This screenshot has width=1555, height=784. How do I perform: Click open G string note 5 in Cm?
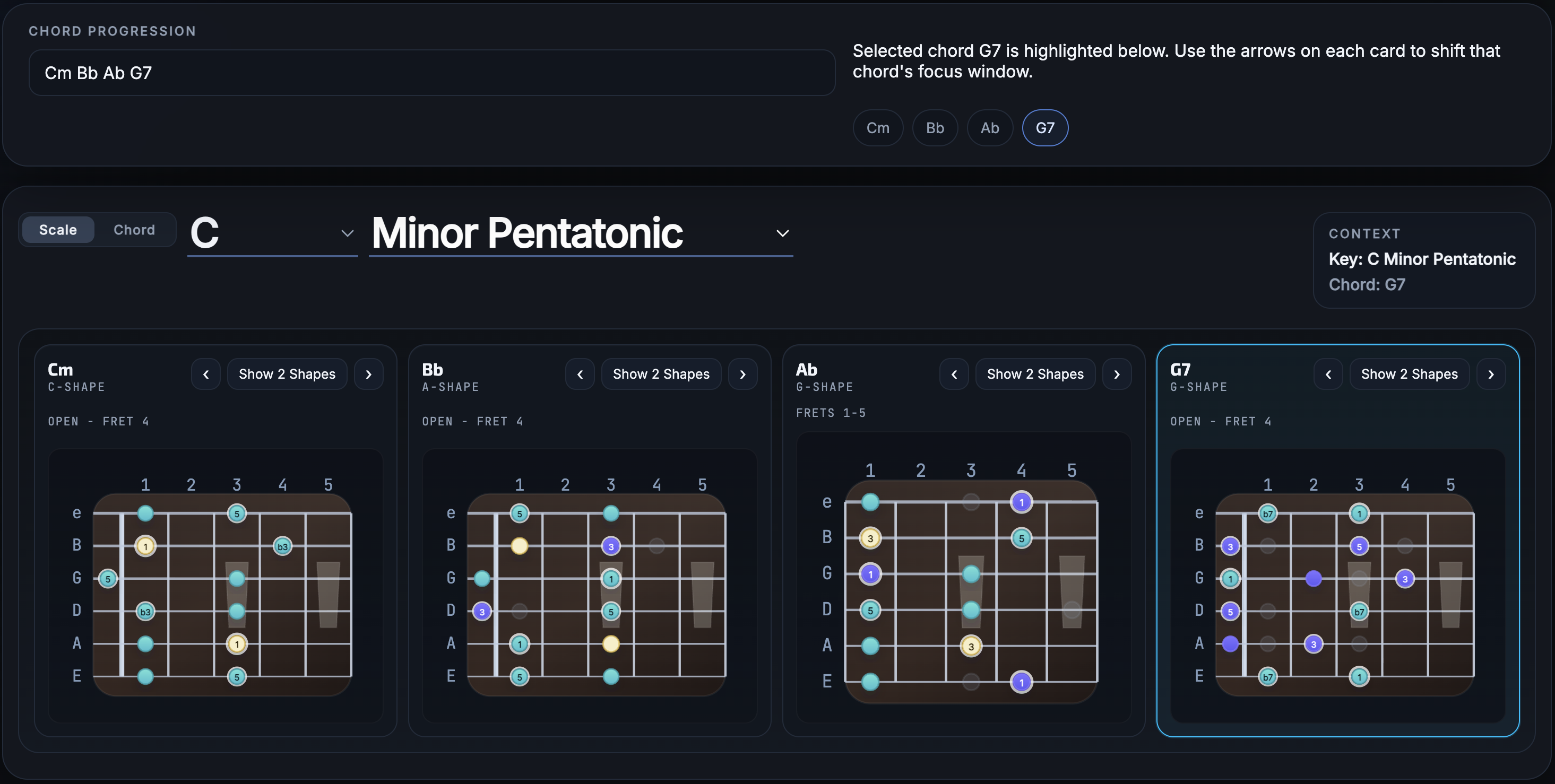pyautogui.click(x=108, y=579)
